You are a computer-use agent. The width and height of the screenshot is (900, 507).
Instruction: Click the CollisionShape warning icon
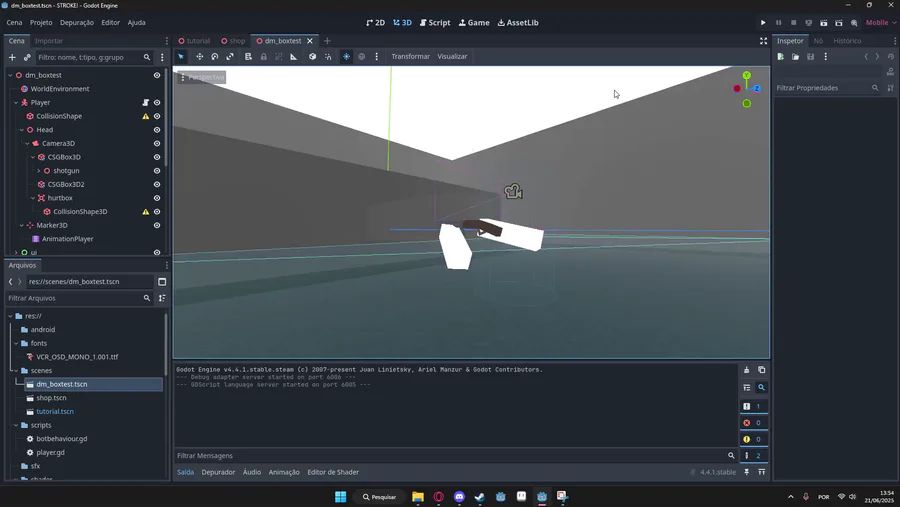145,116
